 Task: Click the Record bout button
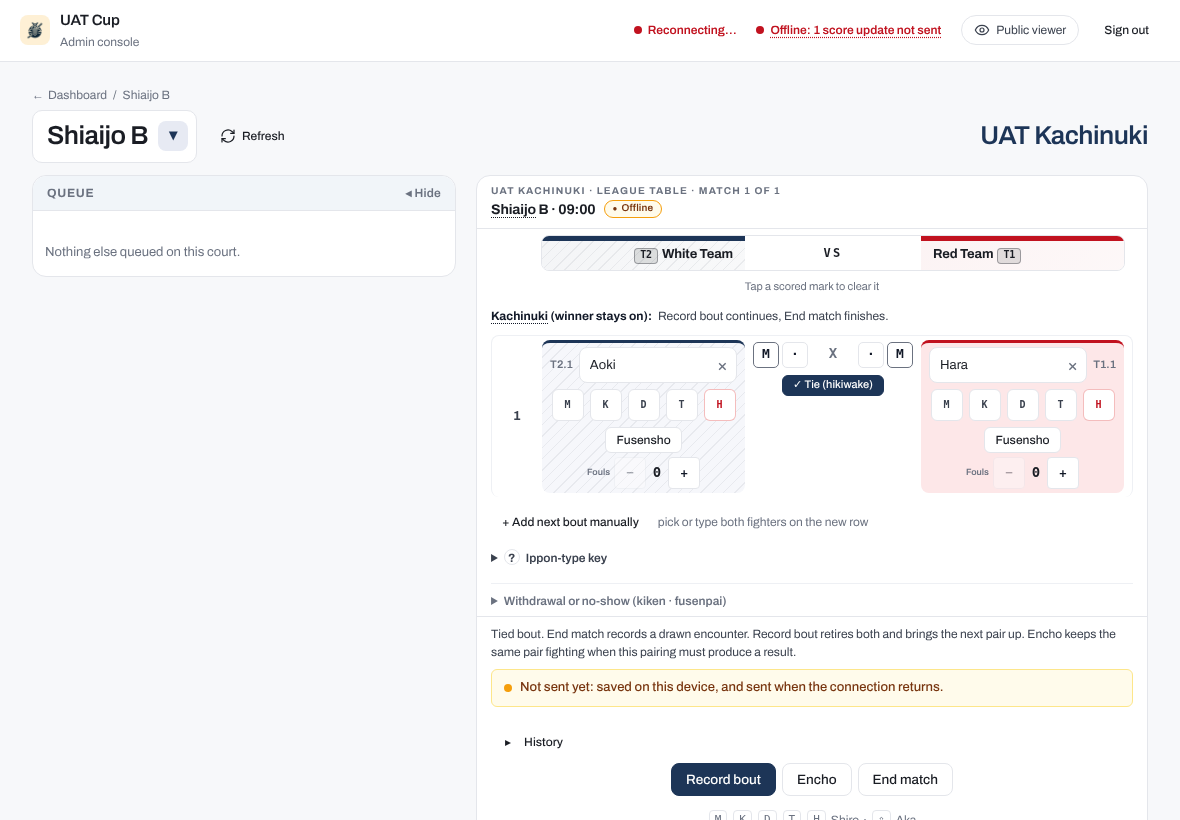723,779
